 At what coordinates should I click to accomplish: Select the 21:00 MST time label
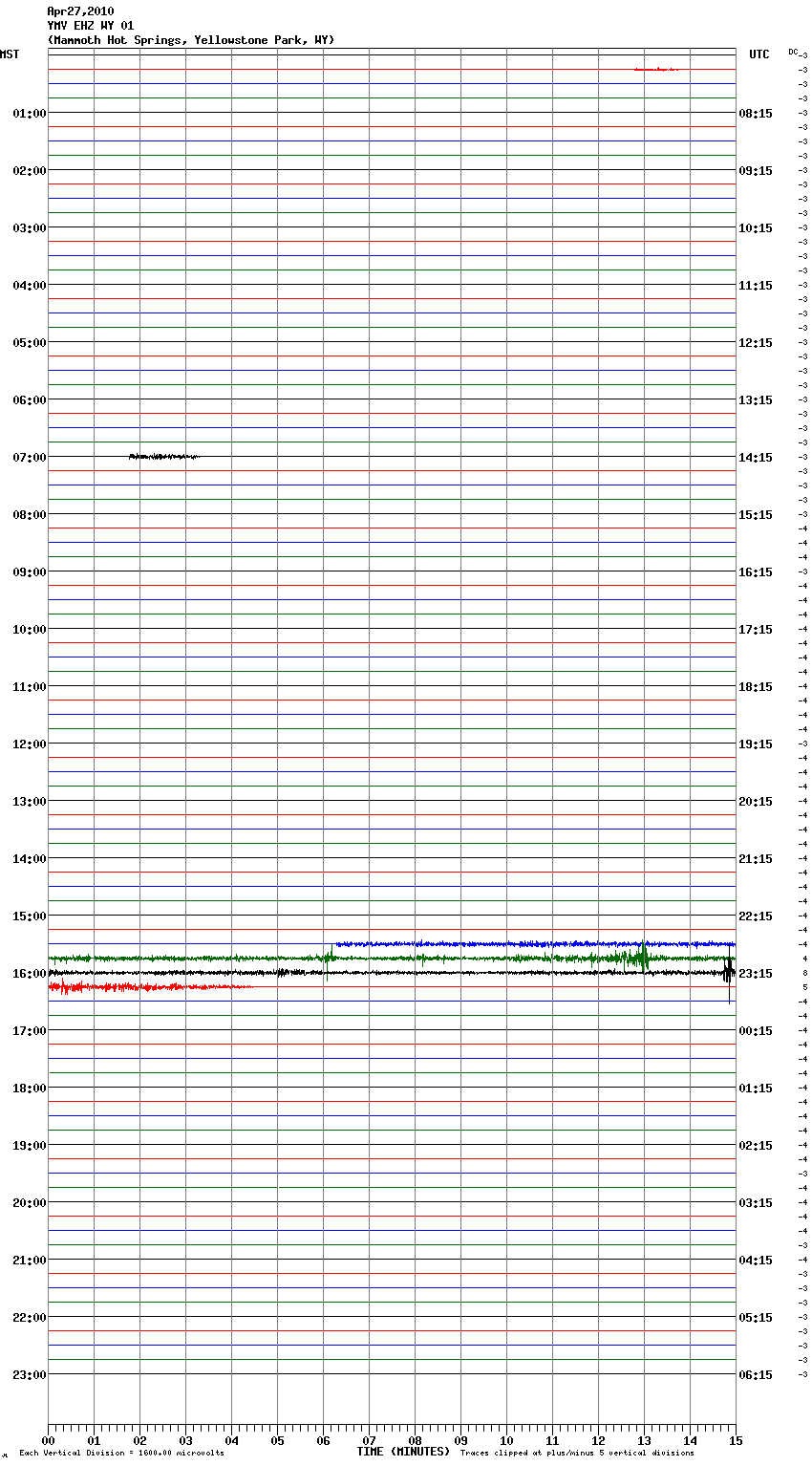click(x=30, y=1261)
